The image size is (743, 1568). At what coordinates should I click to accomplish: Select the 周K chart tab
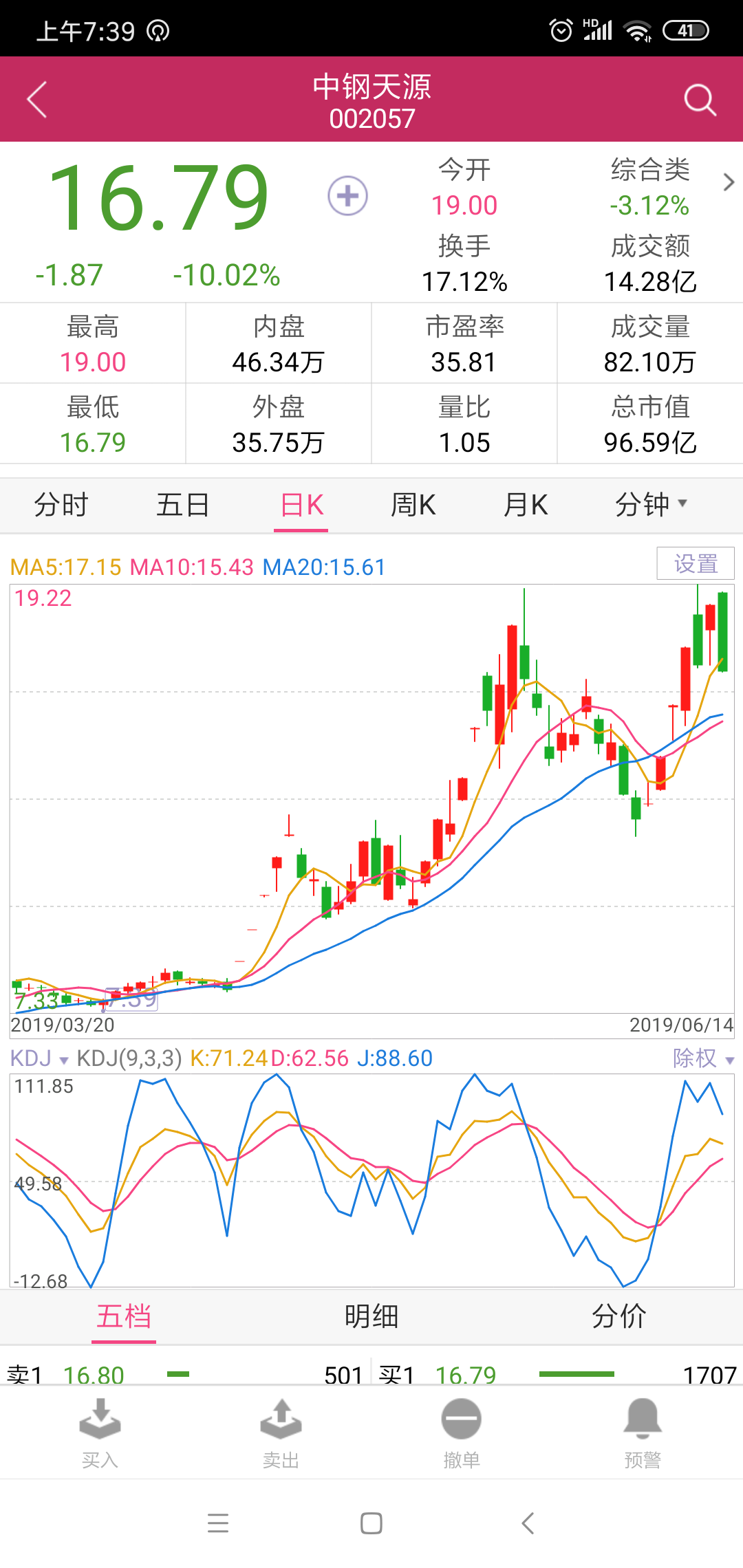pos(413,505)
